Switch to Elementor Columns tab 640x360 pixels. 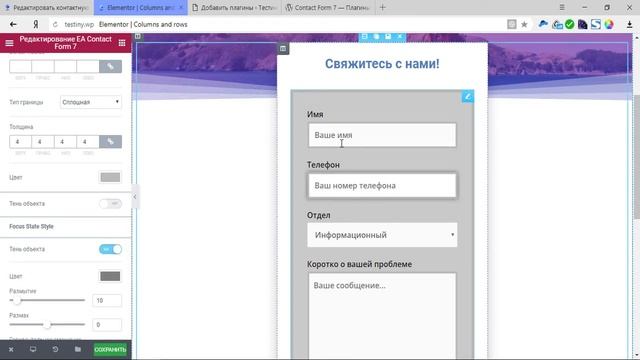click(x=141, y=7)
